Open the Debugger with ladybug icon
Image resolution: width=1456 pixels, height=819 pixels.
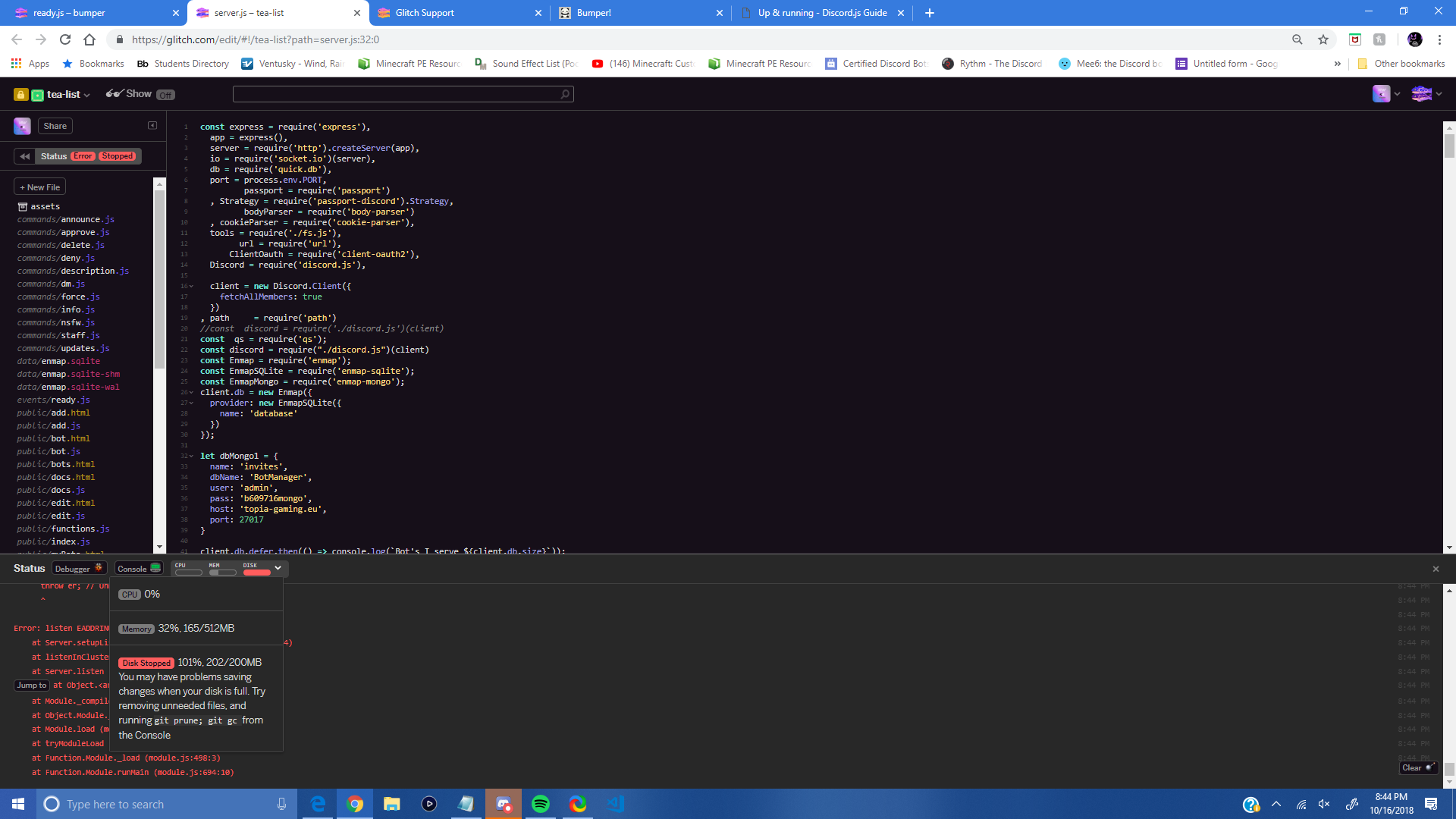(78, 569)
